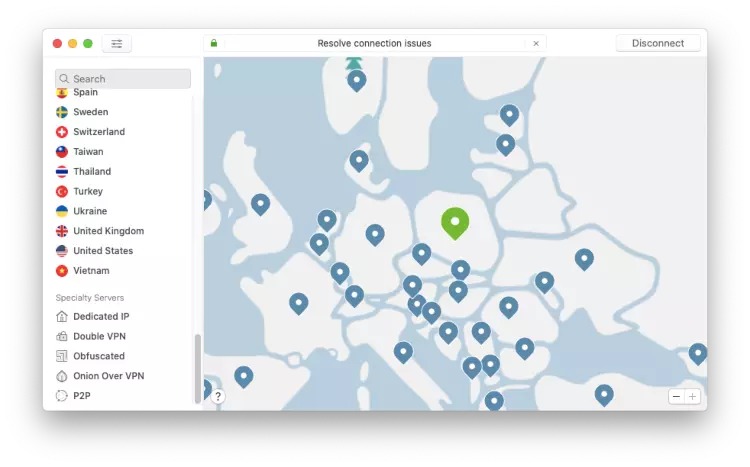Click the map help question mark button
The width and height of the screenshot is (750, 467).
218,397
